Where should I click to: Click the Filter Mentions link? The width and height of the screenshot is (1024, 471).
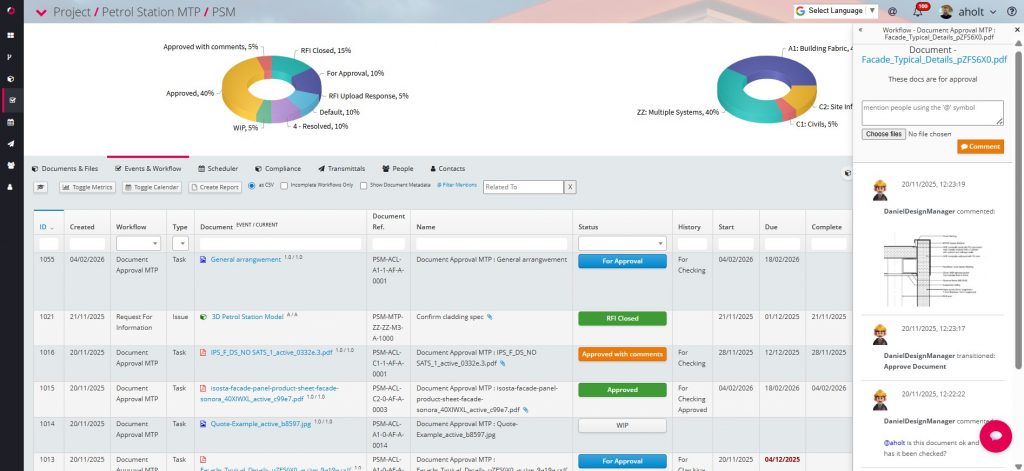(x=456, y=186)
